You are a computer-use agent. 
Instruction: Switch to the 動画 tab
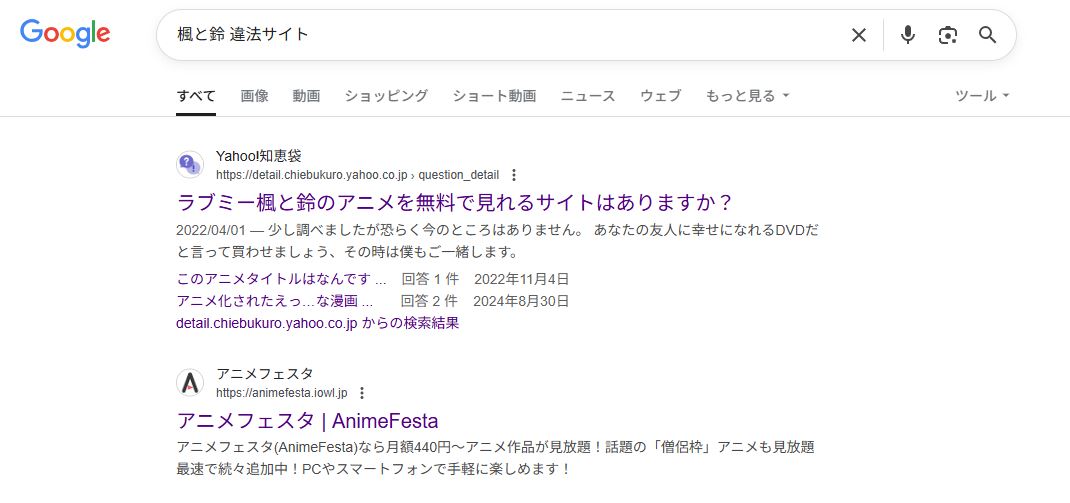306,96
